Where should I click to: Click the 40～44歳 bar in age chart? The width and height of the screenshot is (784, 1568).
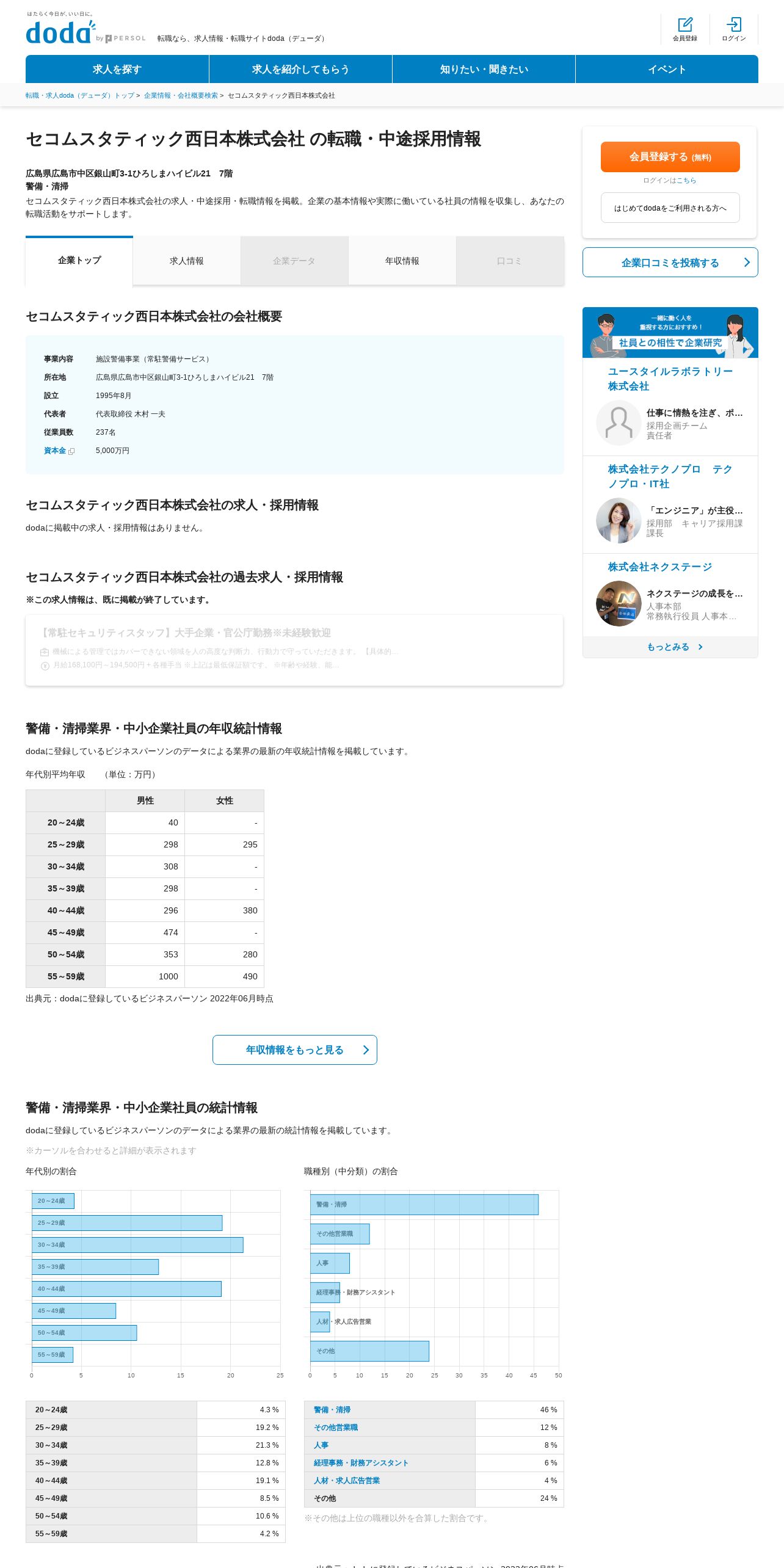[x=126, y=1288]
